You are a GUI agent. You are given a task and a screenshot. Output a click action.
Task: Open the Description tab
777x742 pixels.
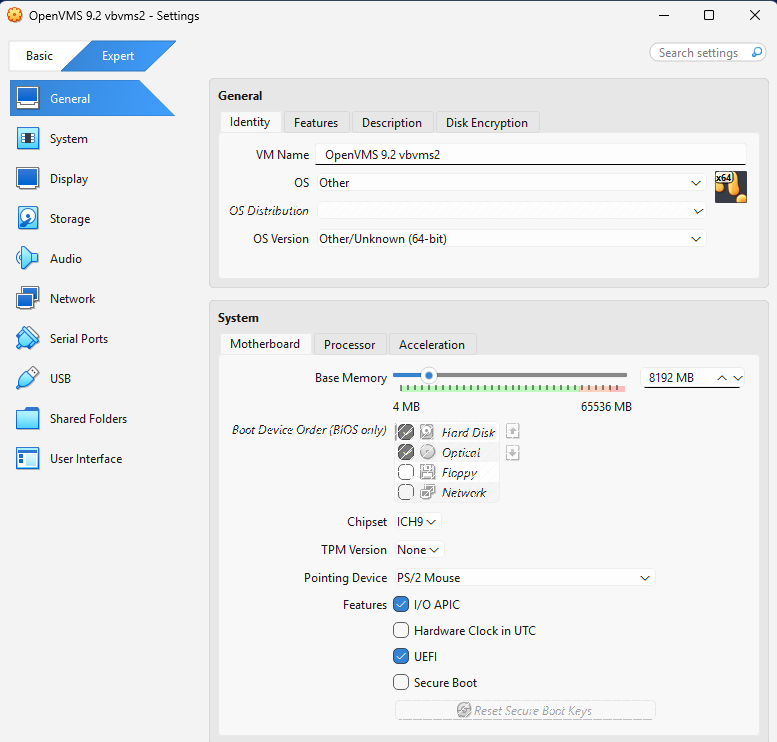click(392, 122)
